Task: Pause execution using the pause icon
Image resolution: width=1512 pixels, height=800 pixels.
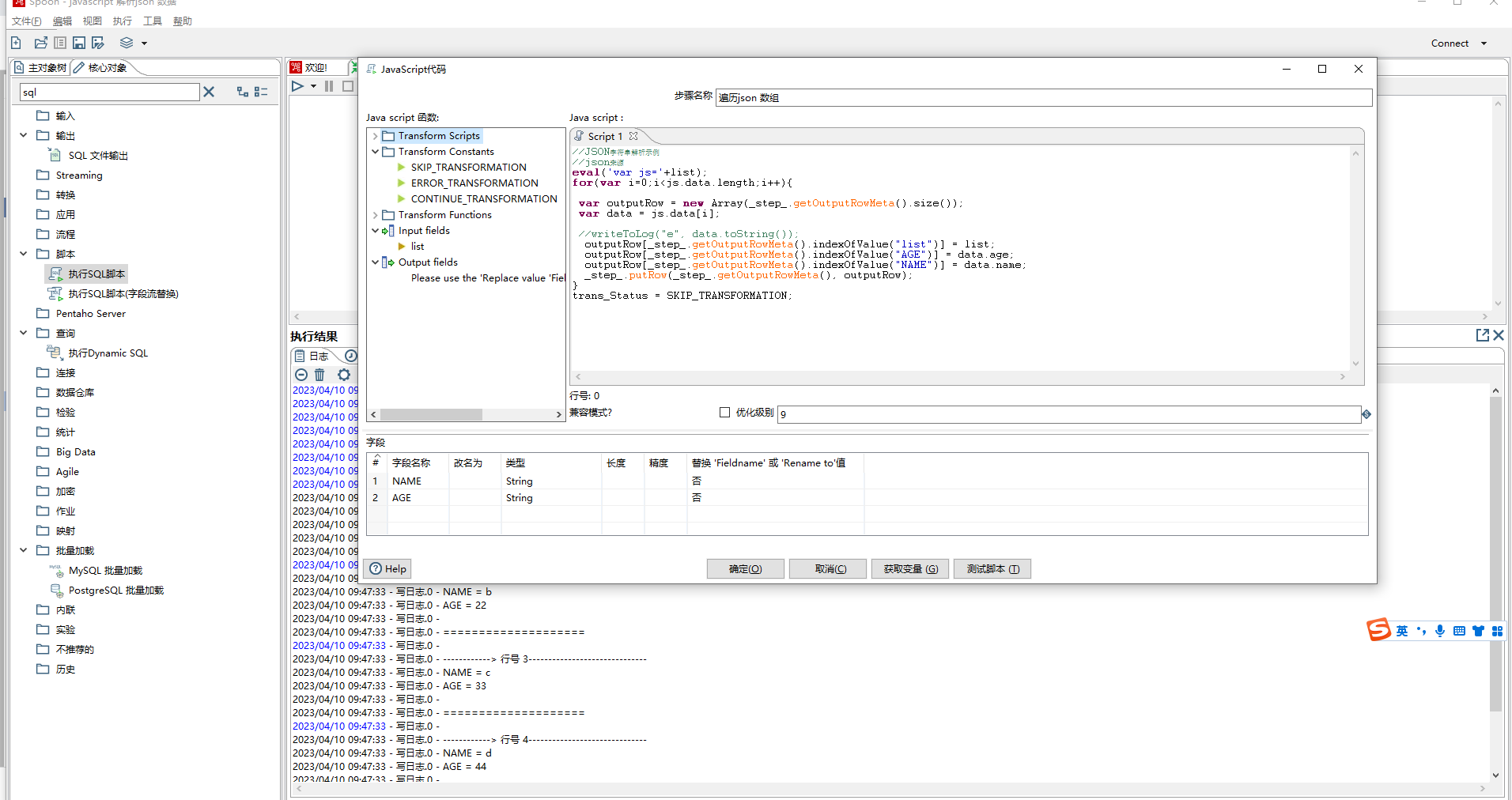Action: pyautogui.click(x=328, y=86)
